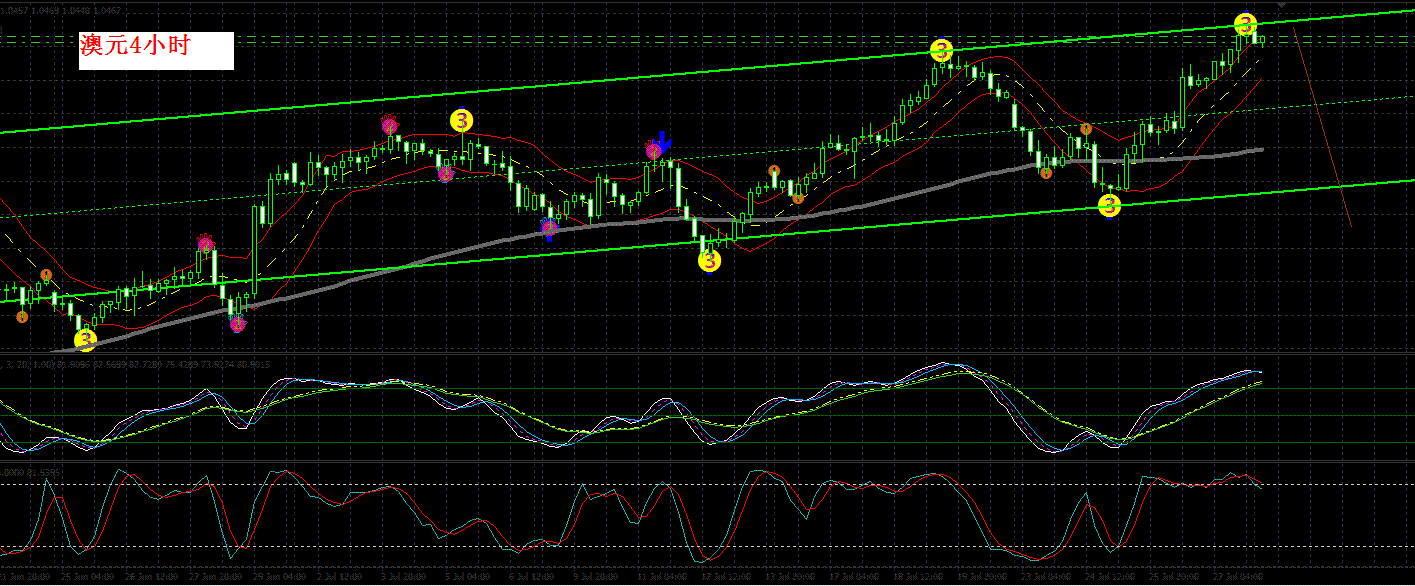Viewport: 1415px width, 586px height.
Task: Select the last candlestick on the price chart
Action: click(1262, 40)
